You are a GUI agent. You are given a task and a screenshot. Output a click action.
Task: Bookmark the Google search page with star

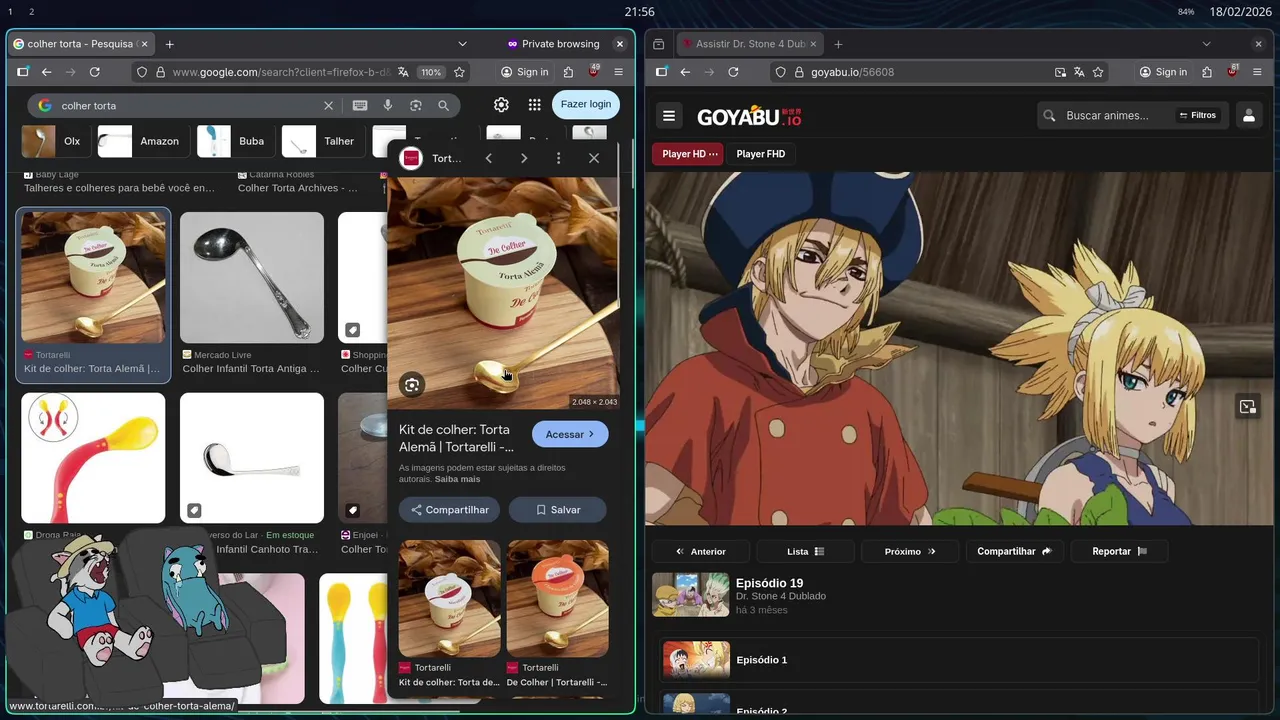coord(459,72)
